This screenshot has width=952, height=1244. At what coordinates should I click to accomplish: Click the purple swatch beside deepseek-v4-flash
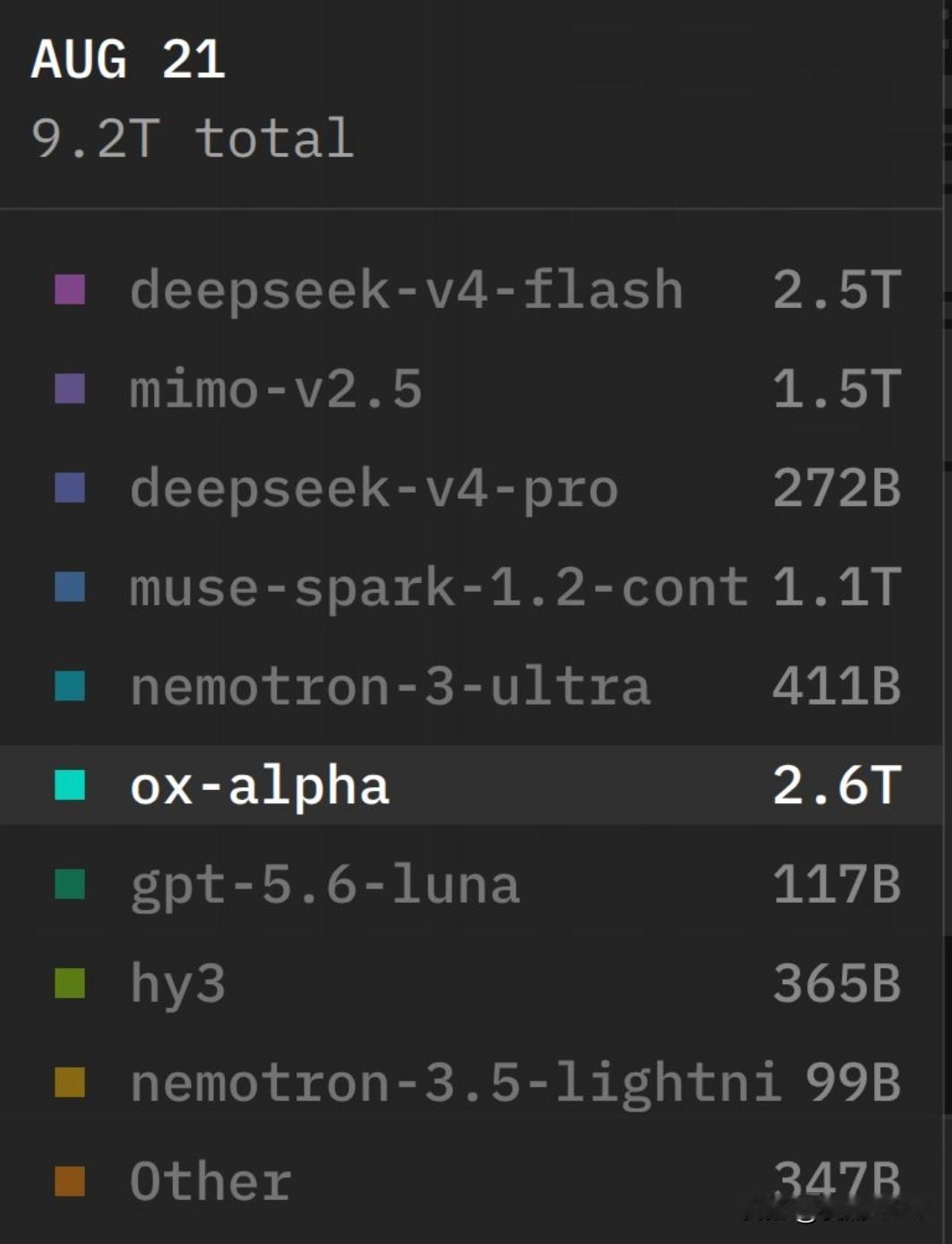[70, 290]
